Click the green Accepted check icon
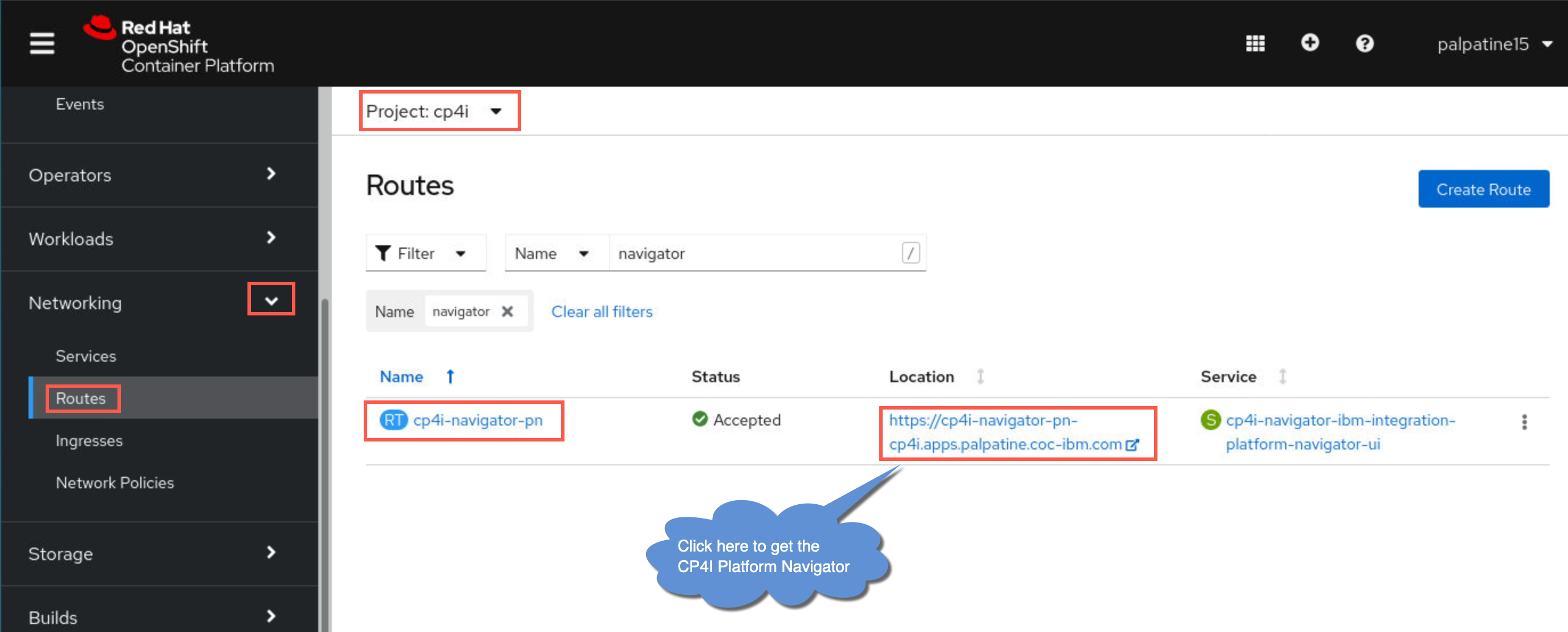 click(700, 419)
